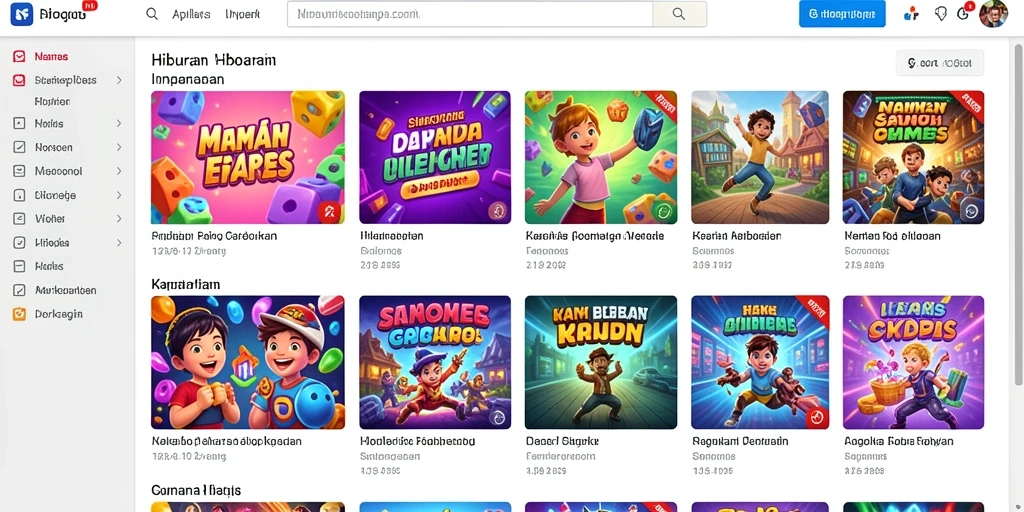
Task: Expand the Hliodes chevron
Action: pos(119,243)
